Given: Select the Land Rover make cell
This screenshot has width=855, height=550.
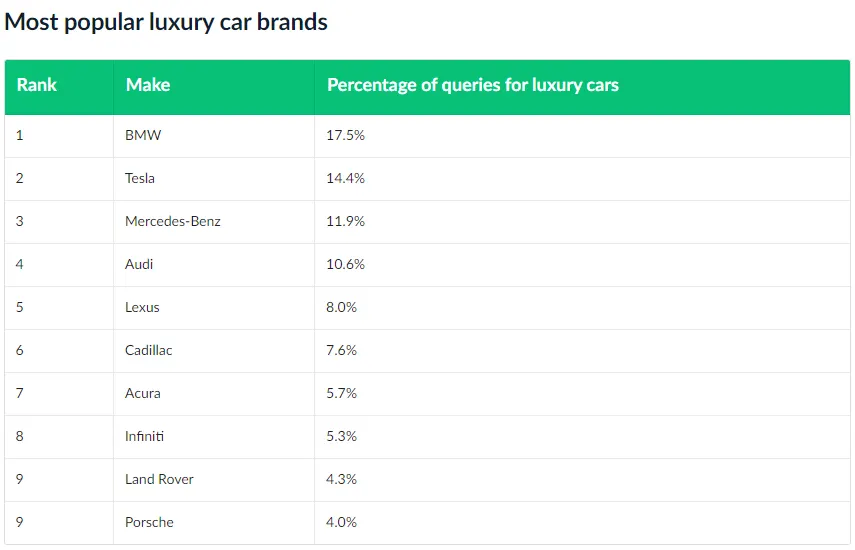Looking at the screenshot, I should click(159, 479).
